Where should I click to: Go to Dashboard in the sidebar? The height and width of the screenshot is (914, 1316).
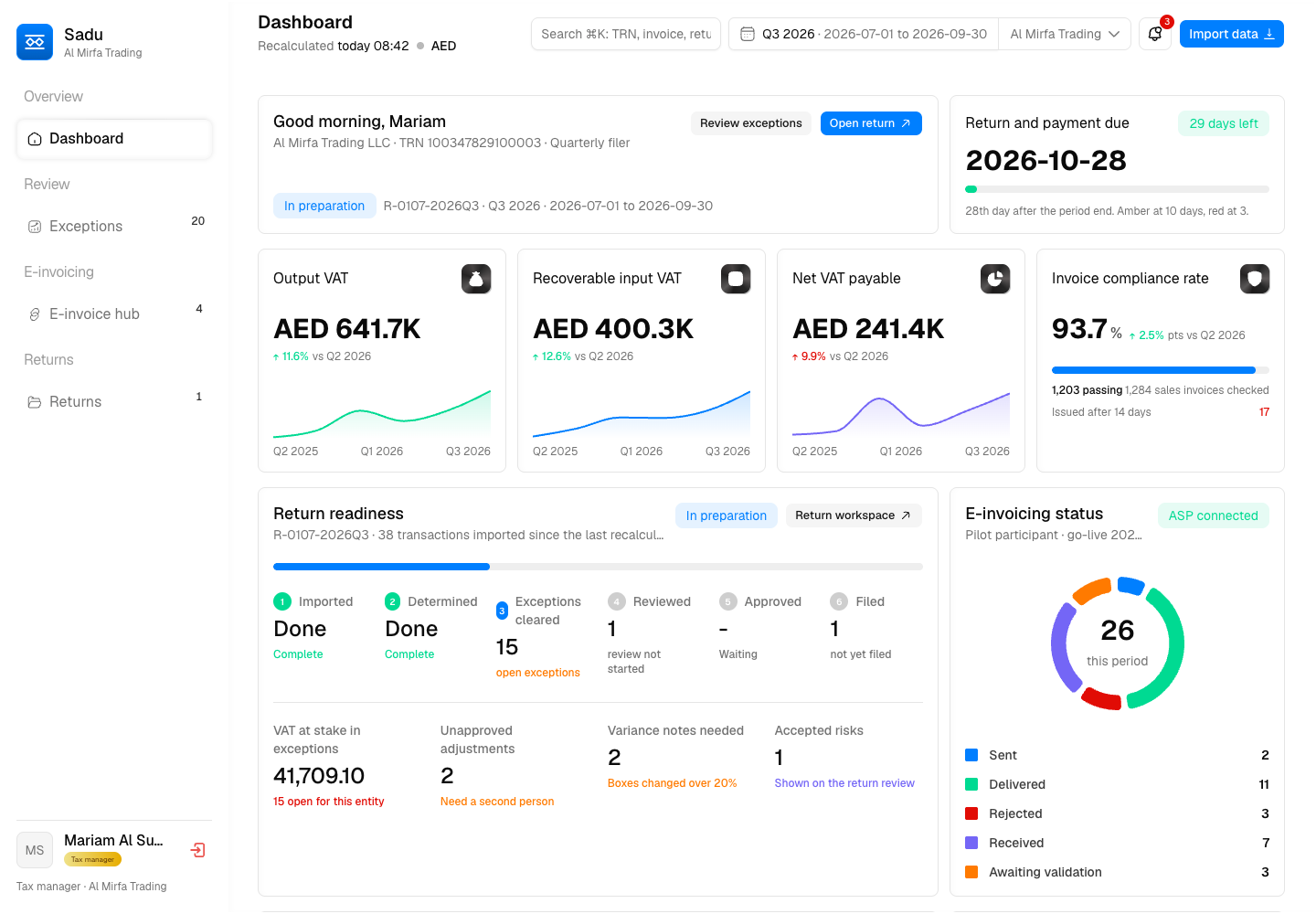[x=114, y=139]
